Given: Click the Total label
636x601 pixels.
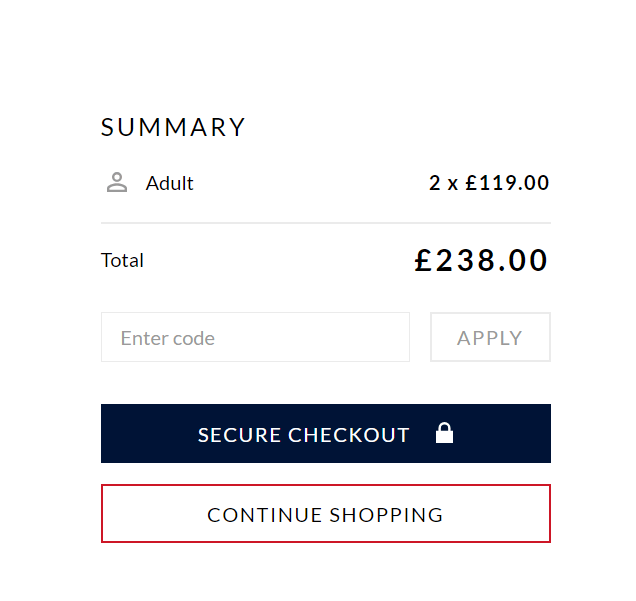Looking at the screenshot, I should tap(122, 260).
